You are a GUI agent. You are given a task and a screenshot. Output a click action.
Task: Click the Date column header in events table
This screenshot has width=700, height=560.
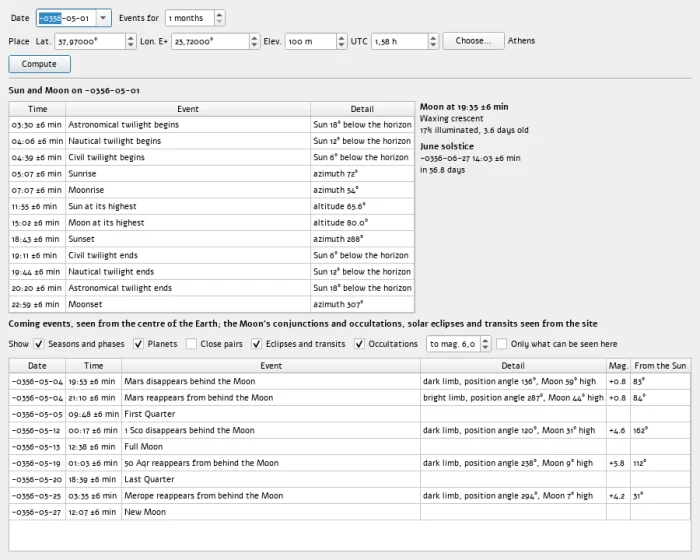tap(37, 366)
